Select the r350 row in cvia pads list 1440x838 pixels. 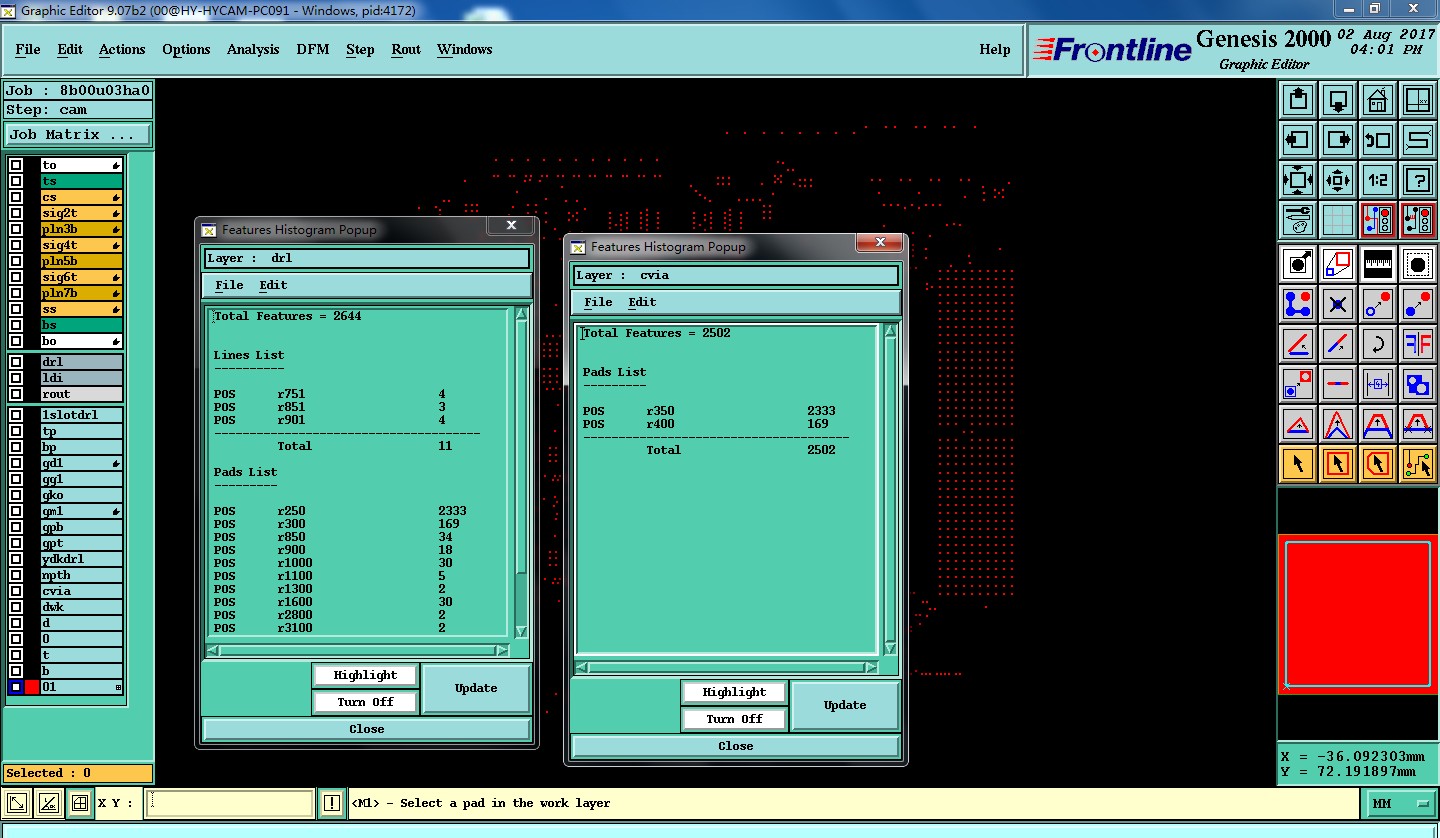(709, 411)
